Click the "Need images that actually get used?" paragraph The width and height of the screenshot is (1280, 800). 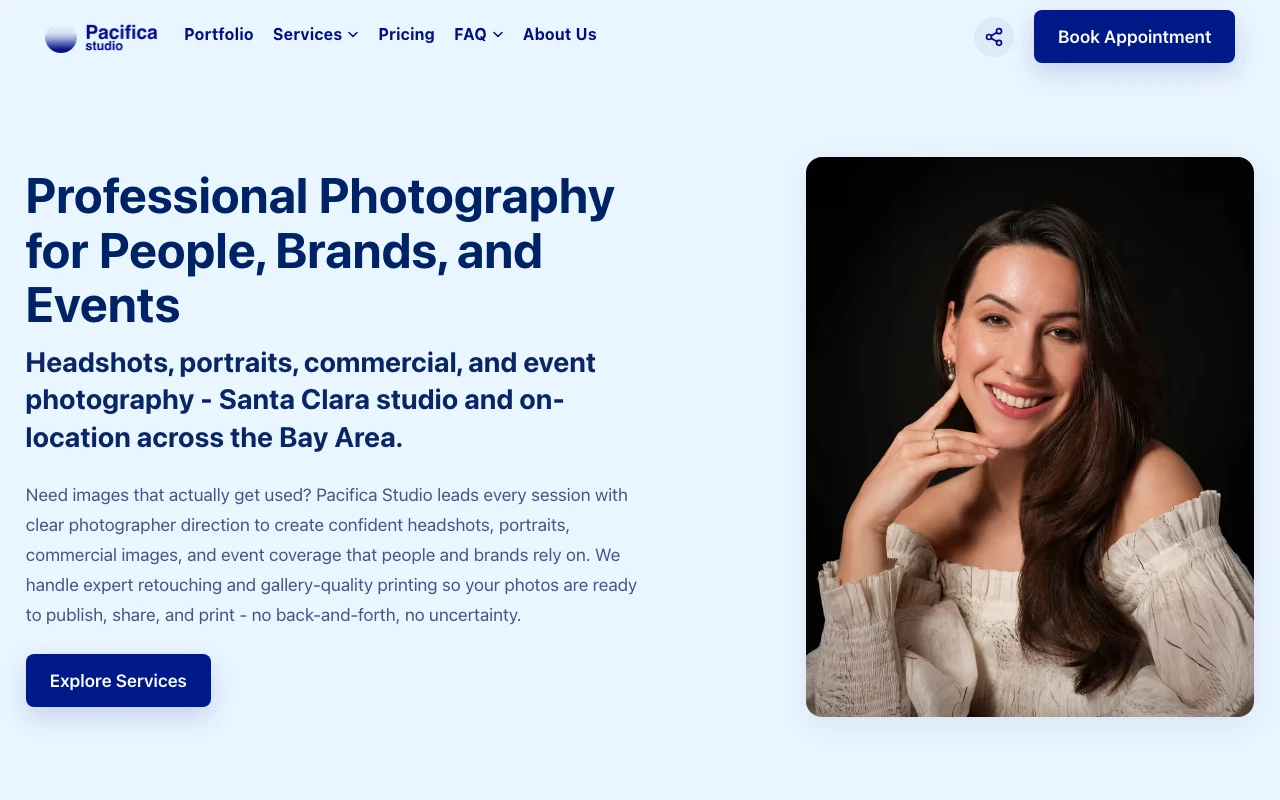[x=330, y=554]
